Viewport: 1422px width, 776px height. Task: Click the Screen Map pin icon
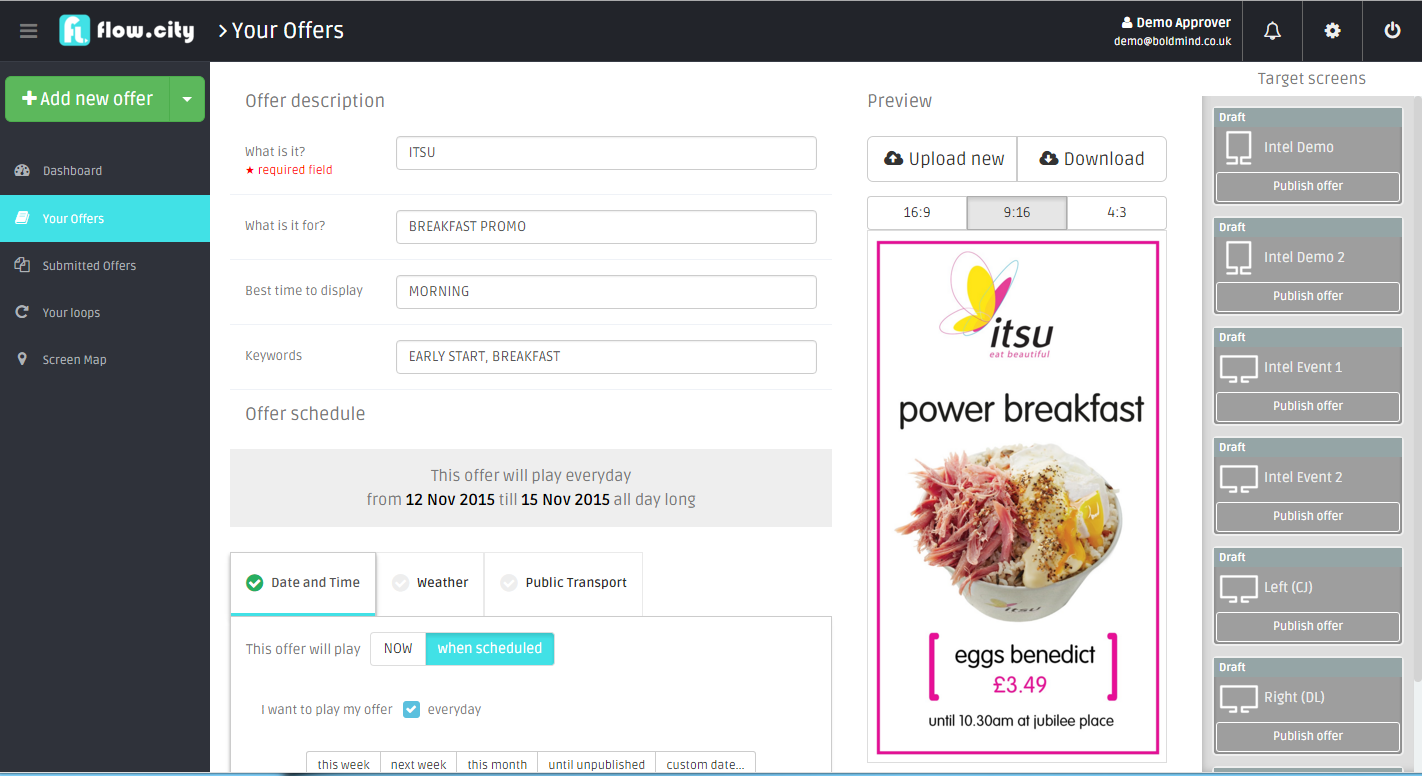pyautogui.click(x=22, y=359)
